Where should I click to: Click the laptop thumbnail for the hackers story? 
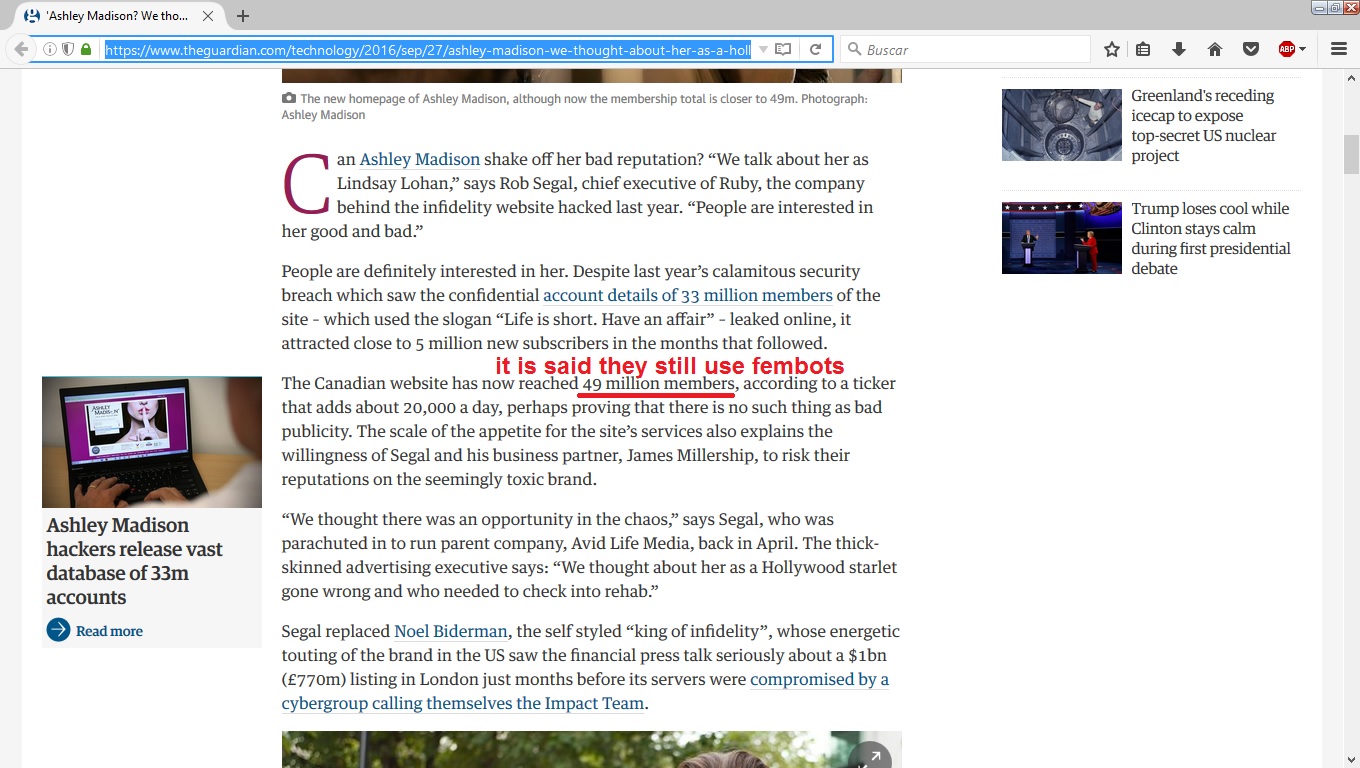tap(152, 442)
